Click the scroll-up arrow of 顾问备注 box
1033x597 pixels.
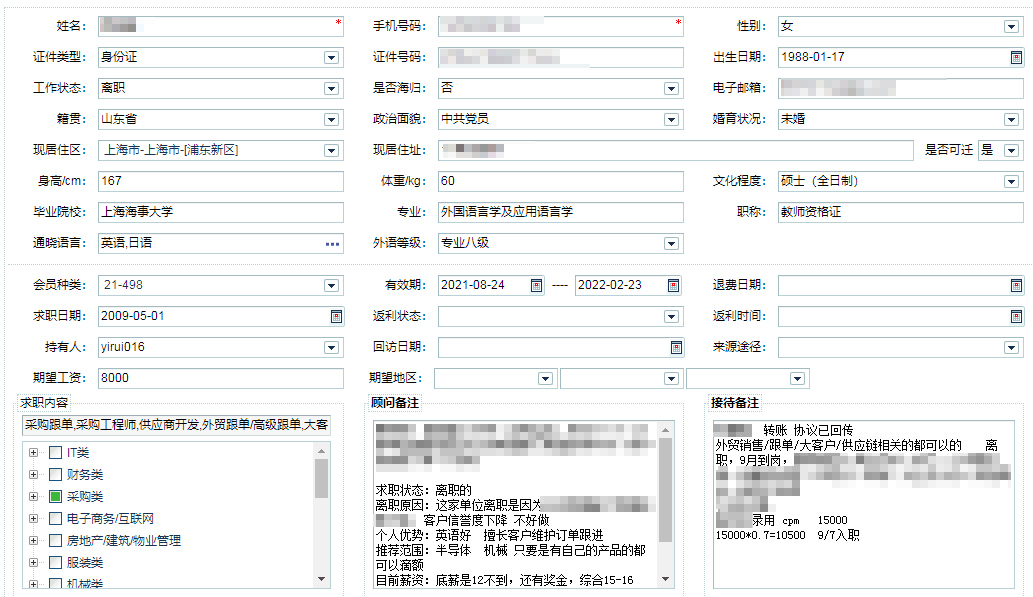tap(665, 430)
